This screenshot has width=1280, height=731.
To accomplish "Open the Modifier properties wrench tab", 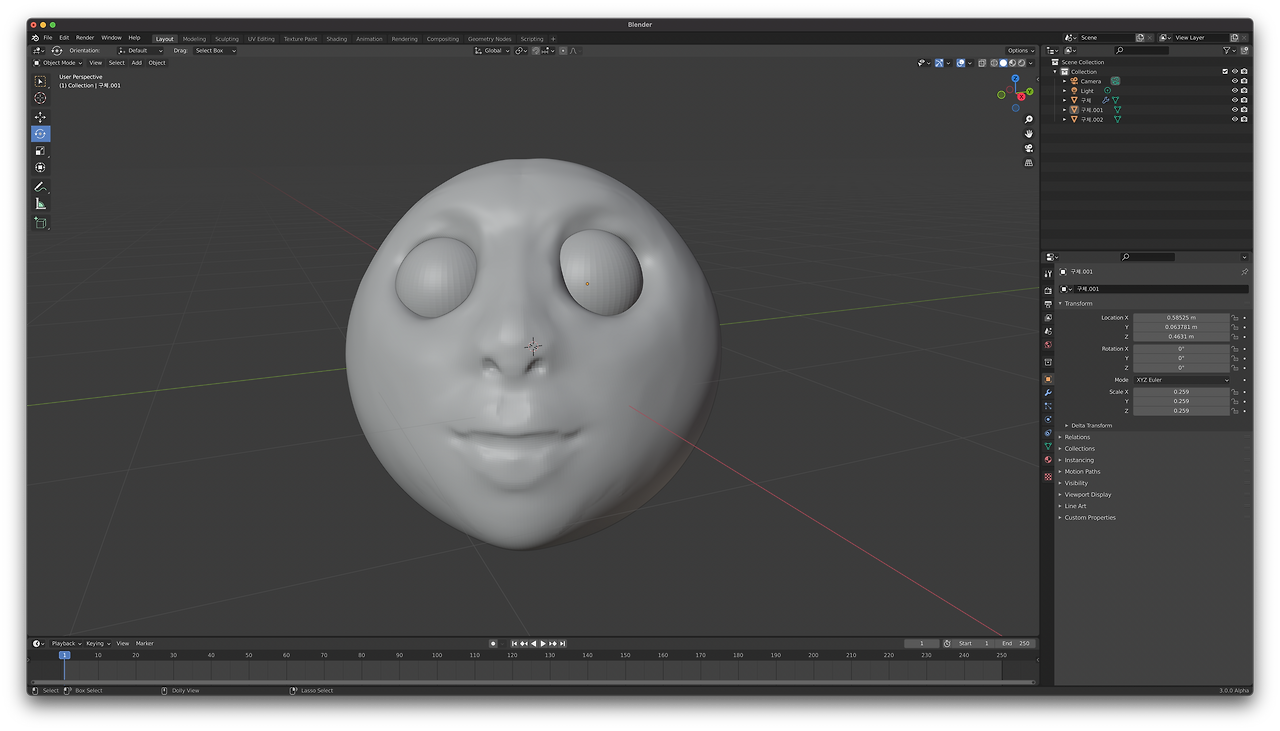I will (x=1048, y=393).
